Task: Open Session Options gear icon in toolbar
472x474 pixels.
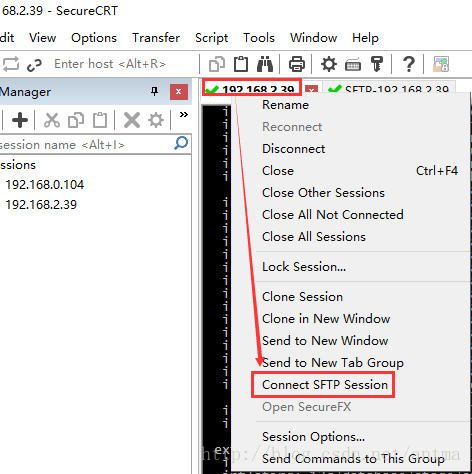Action: tap(329, 64)
